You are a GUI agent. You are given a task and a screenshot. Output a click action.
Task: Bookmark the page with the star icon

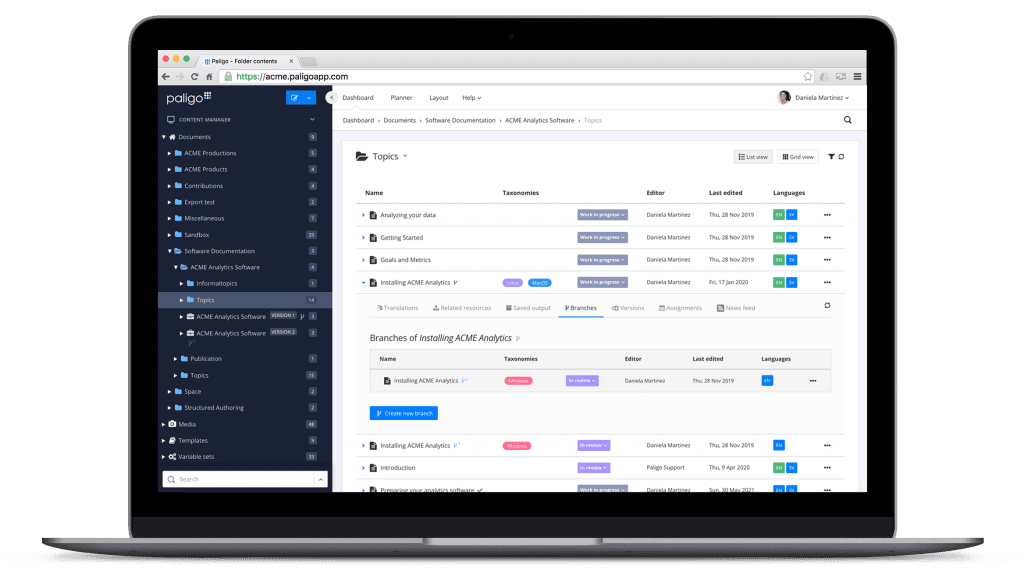coord(808,76)
